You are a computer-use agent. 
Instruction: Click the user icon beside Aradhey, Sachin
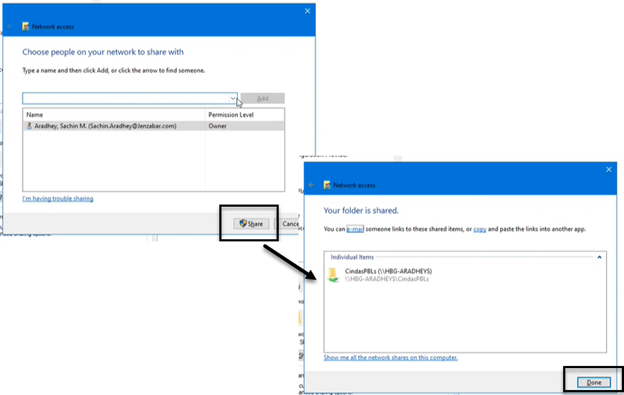click(29, 126)
